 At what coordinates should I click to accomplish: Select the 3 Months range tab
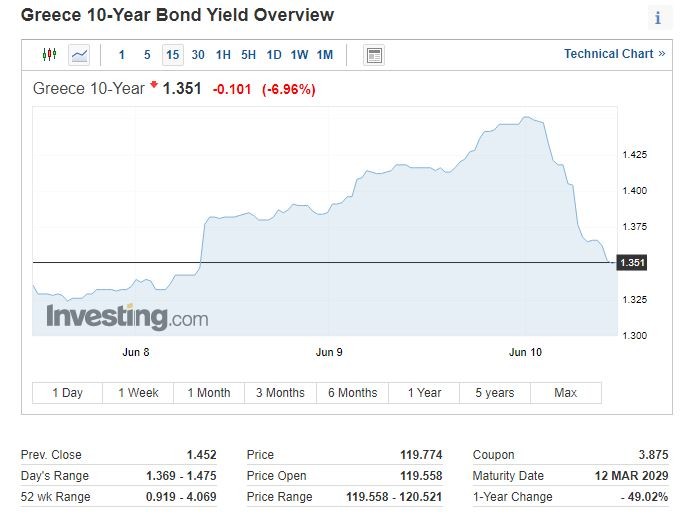pyautogui.click(x=280, y=393)
